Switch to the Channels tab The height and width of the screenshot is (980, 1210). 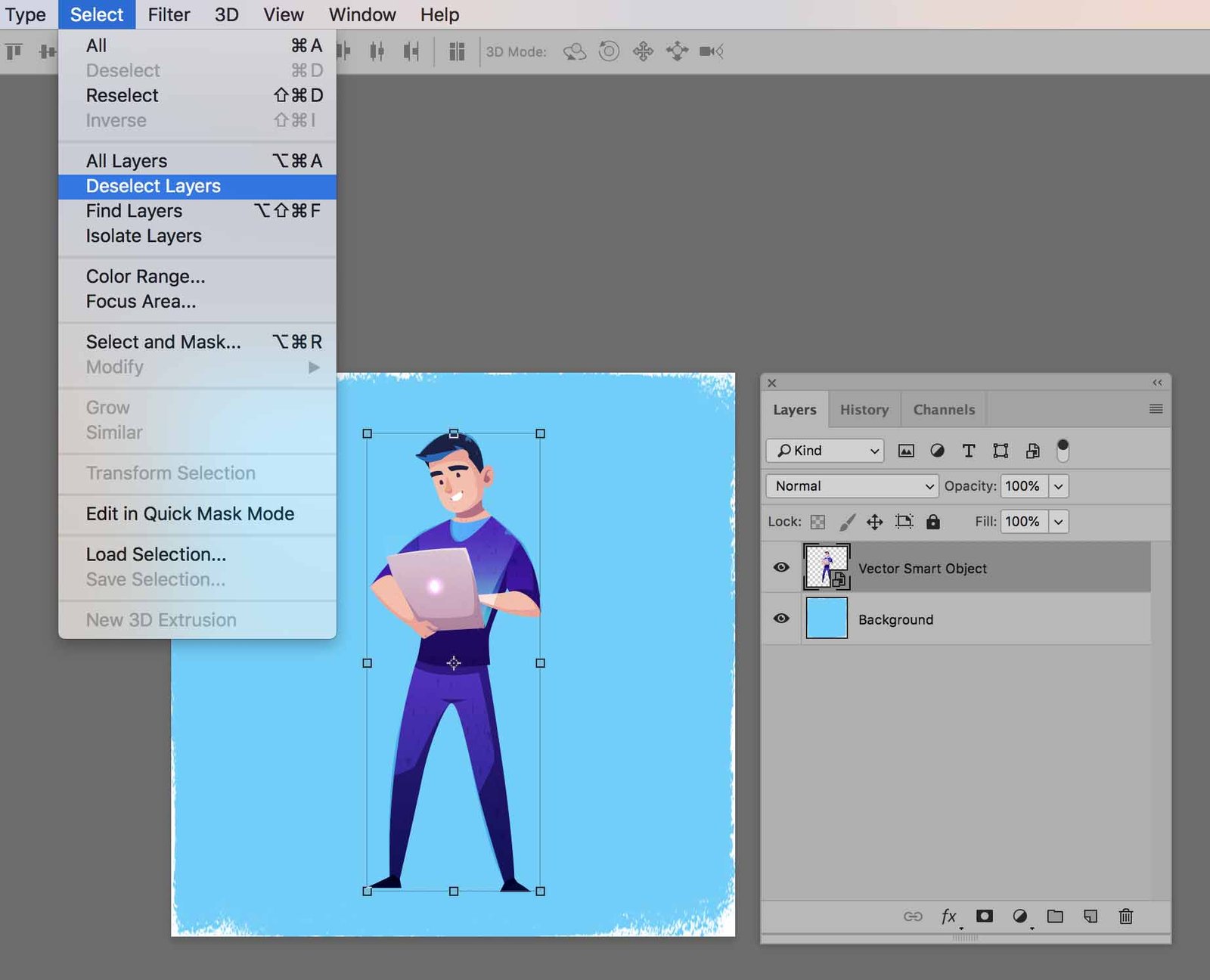click(x=942, y=409)
